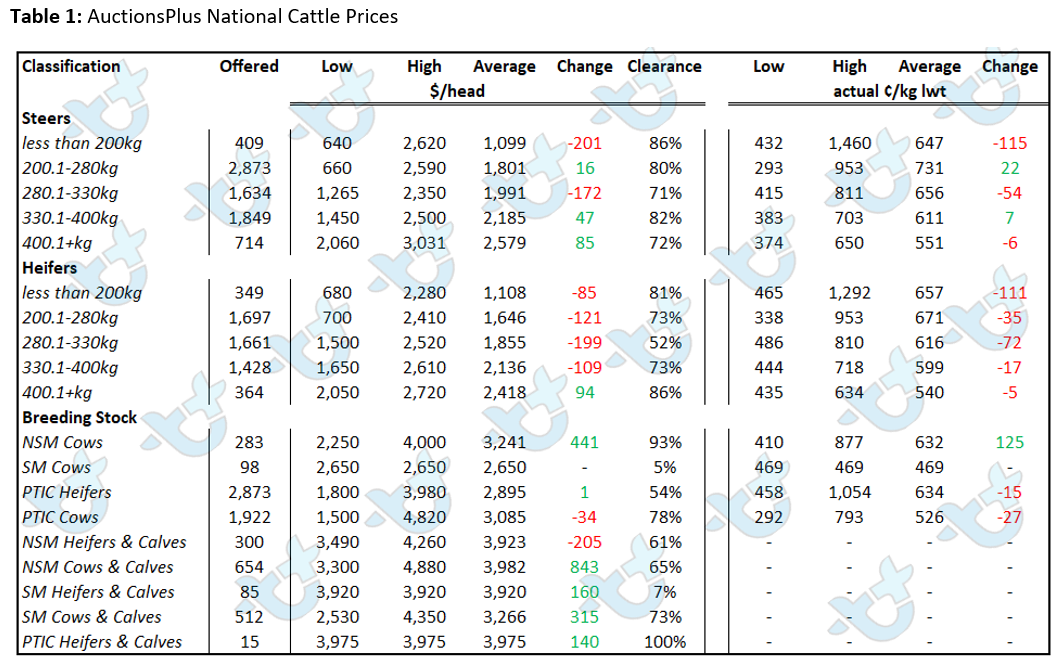Image resolution: width=1061 pixels, height=666 pixels.
Task: Select the "NSM Heifers & Calves" row label
Action: 104,543
